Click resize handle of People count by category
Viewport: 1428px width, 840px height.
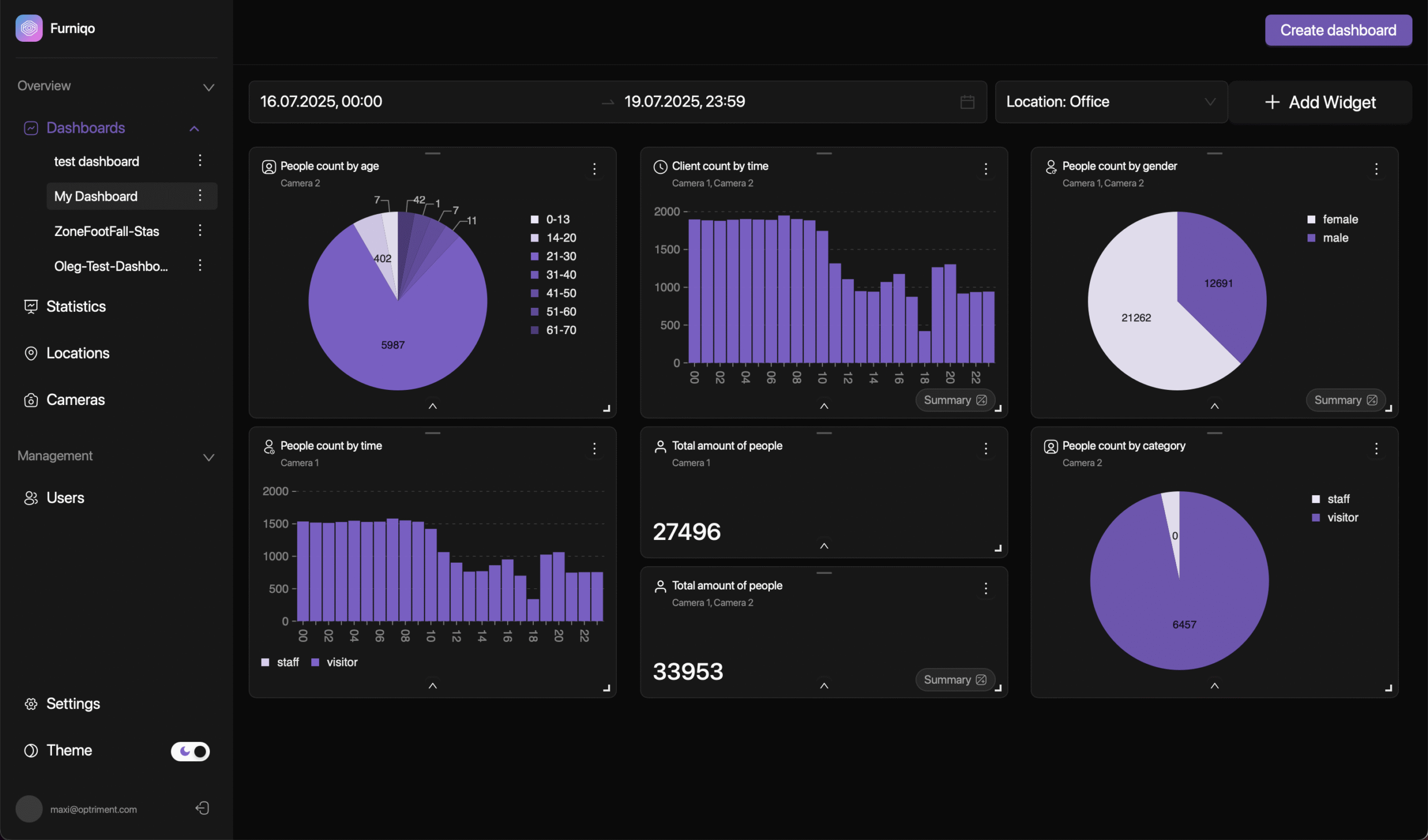coord(1388,688)
